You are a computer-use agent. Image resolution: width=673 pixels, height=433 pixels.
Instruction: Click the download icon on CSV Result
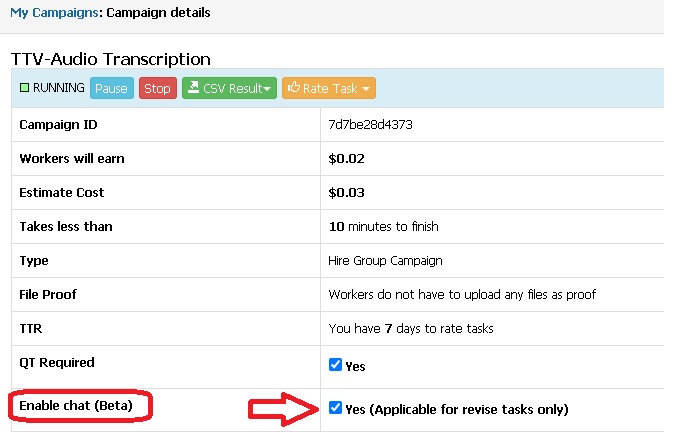194,88
